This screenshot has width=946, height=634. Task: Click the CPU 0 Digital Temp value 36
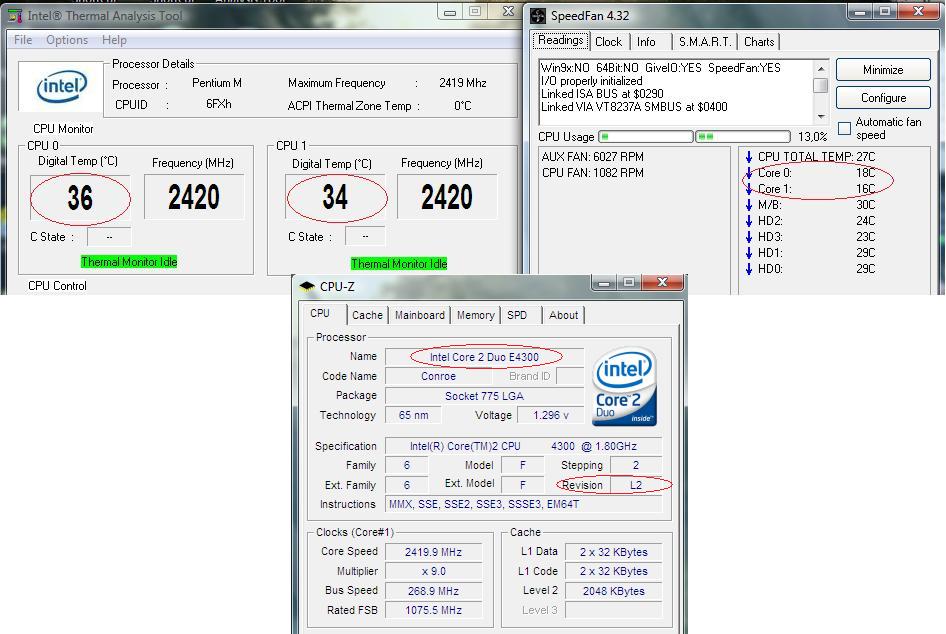tap(80, 197)
